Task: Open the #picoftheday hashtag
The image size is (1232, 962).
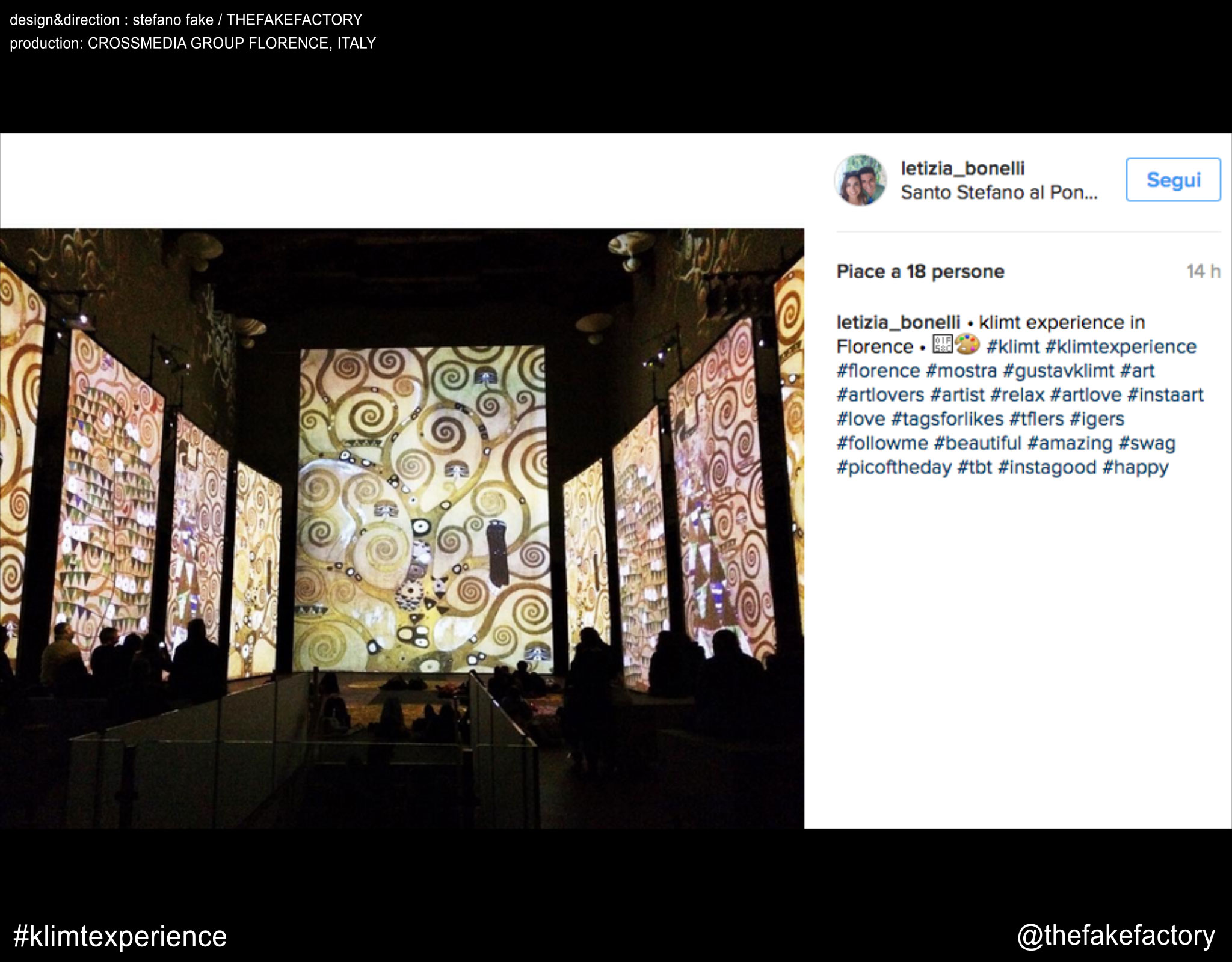Action: [x=894, y=467]
